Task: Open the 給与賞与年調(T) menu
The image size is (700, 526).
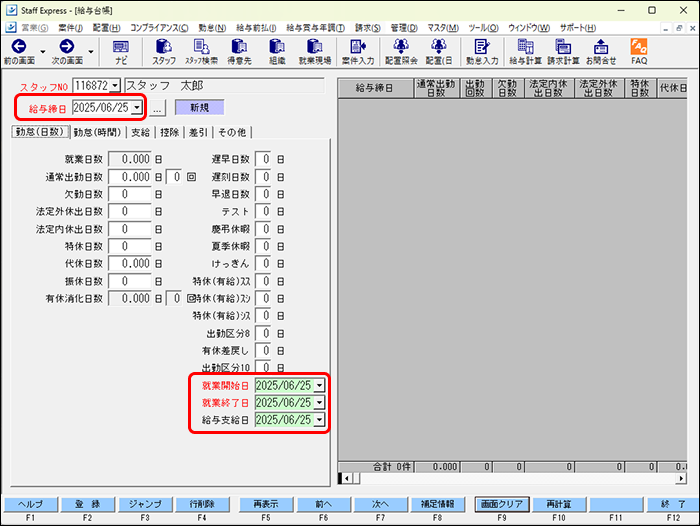Action: 315,28
